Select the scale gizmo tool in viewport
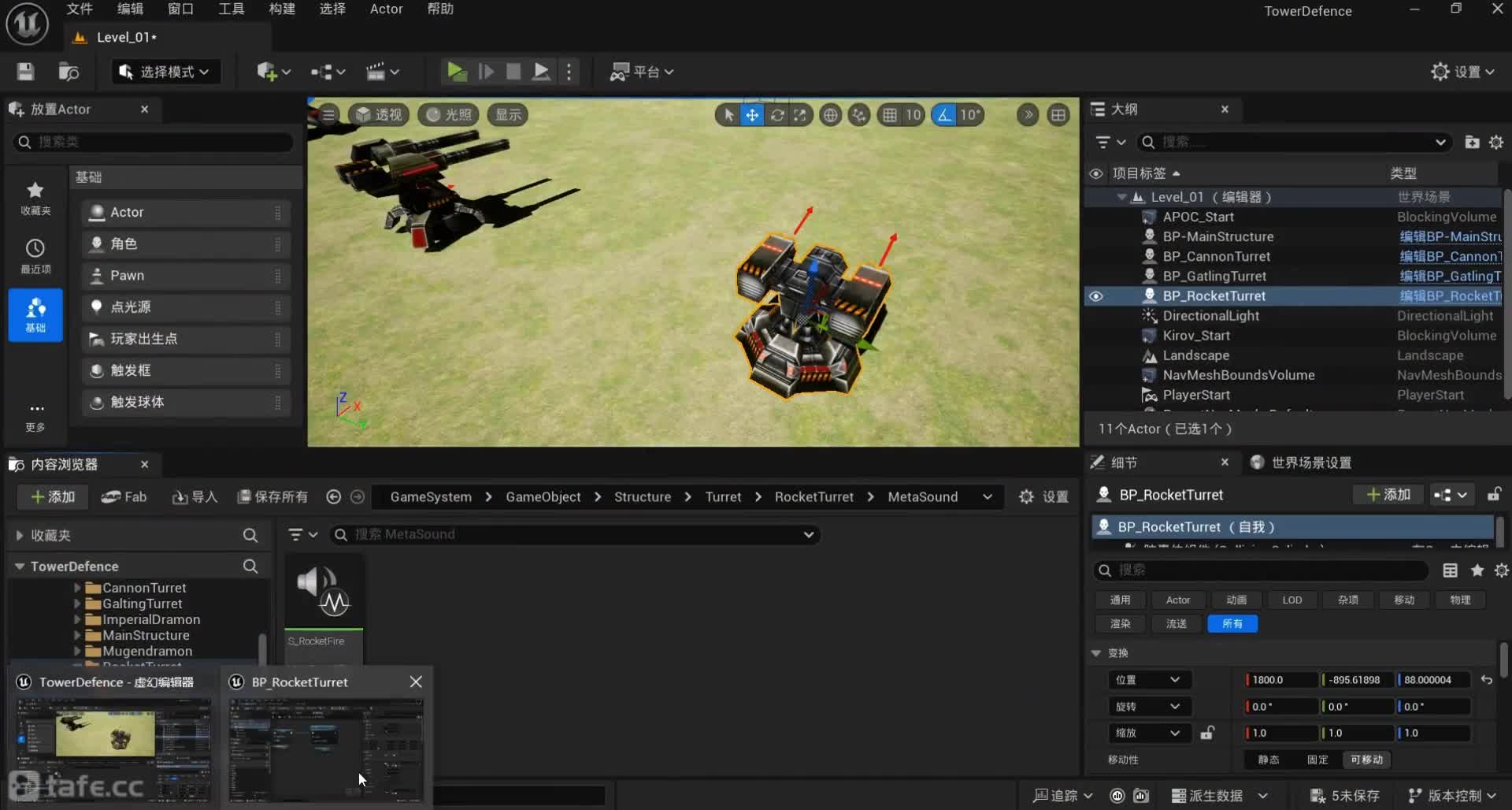 click(800, 115)
